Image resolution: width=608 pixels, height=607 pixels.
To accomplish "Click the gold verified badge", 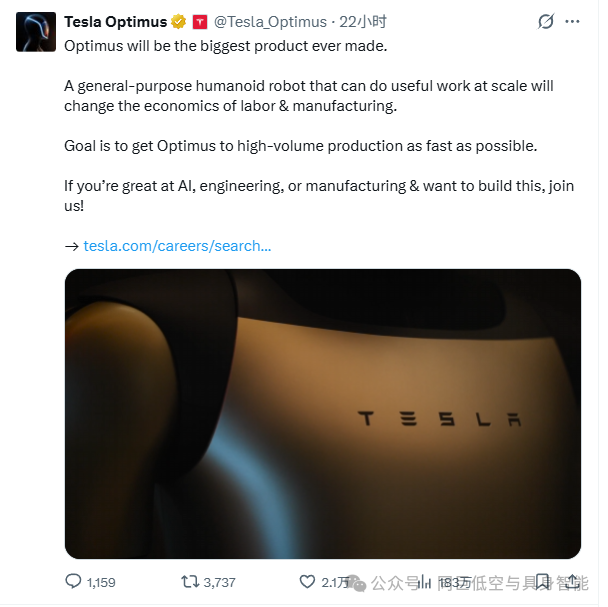I will tap(178, 22).
